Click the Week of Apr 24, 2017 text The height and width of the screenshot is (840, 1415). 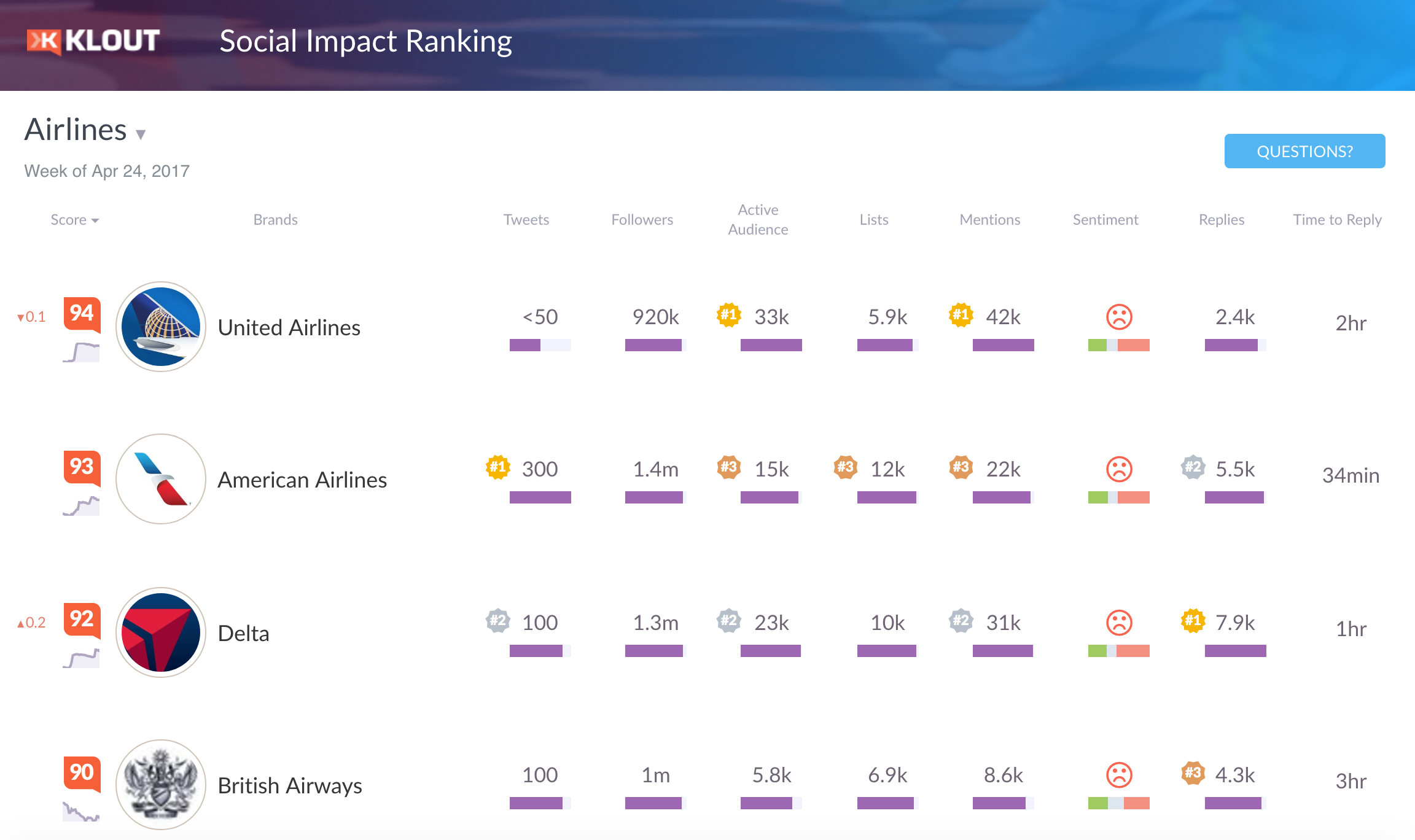[x=107, y=171]
